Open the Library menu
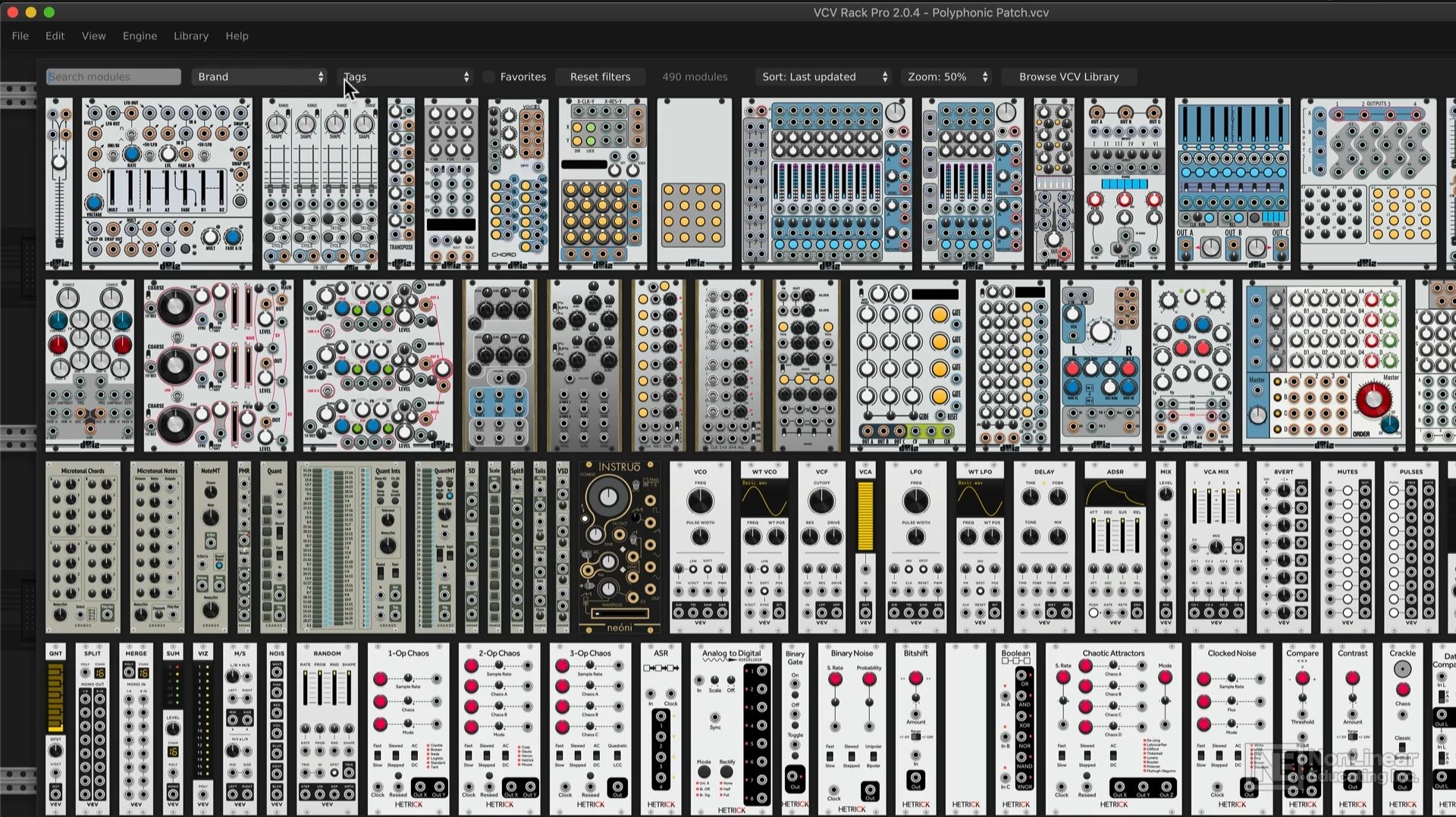The width and height of the screenshot is (1456, 817). pos(190,36)
